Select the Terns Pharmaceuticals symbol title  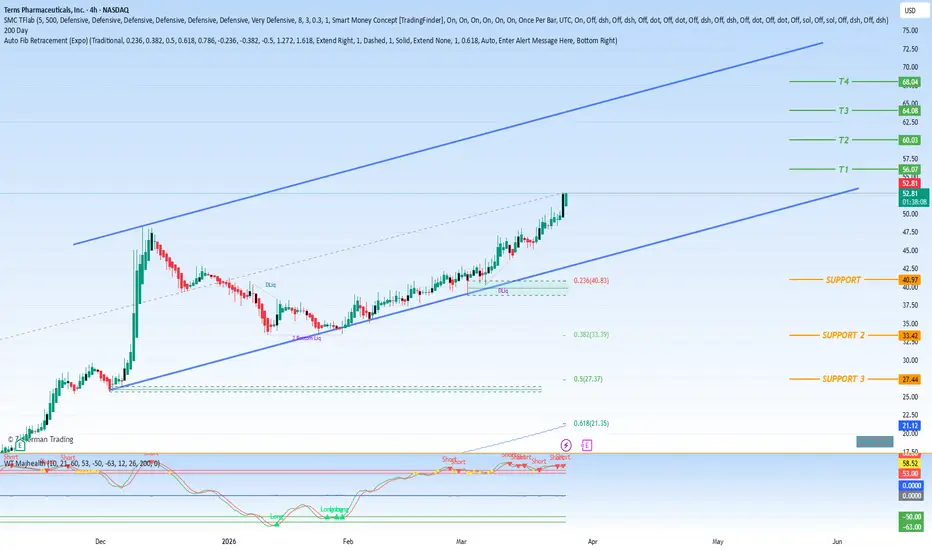[66, 10]
